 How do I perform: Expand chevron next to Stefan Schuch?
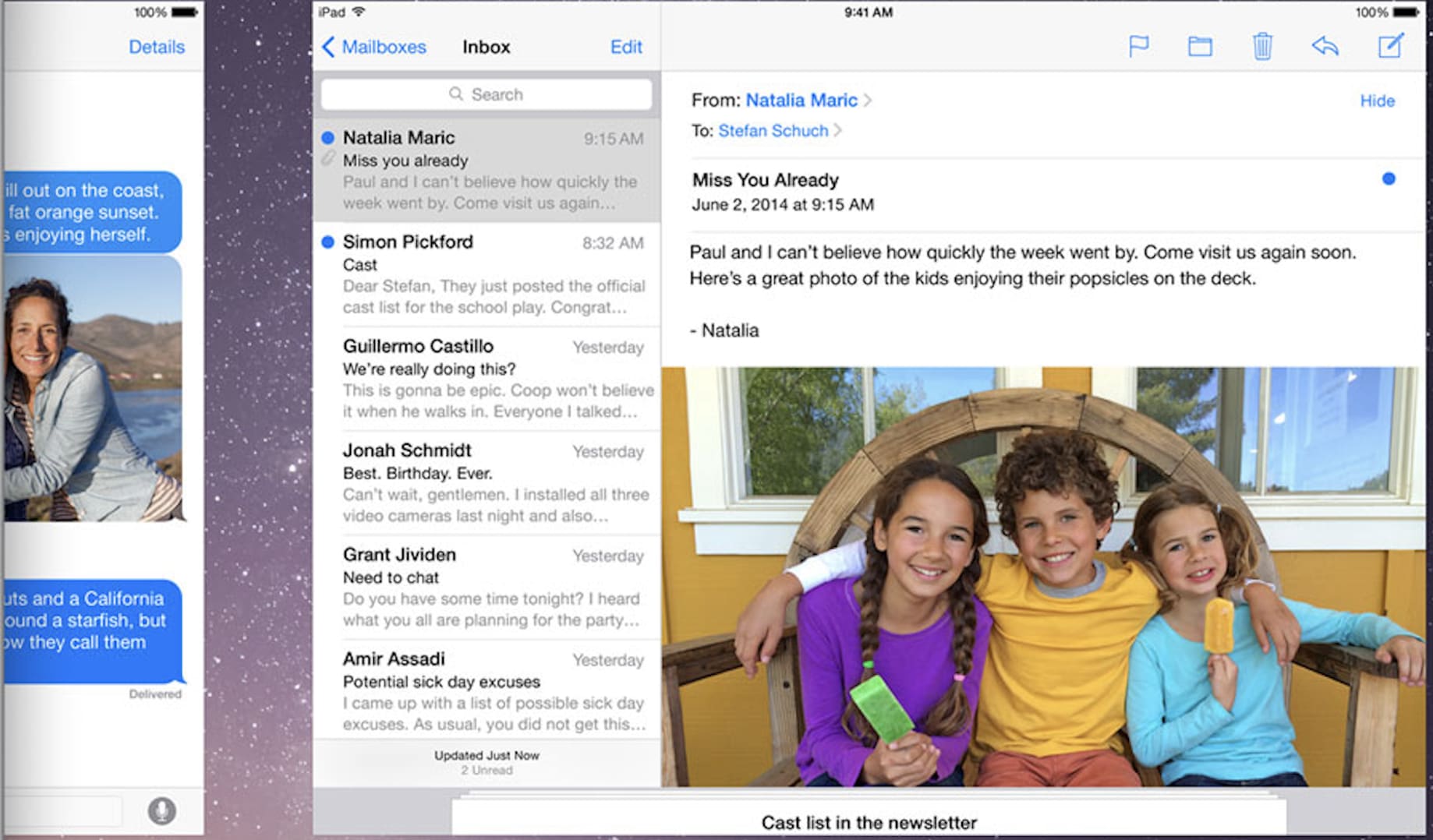[x=838, y=130]
